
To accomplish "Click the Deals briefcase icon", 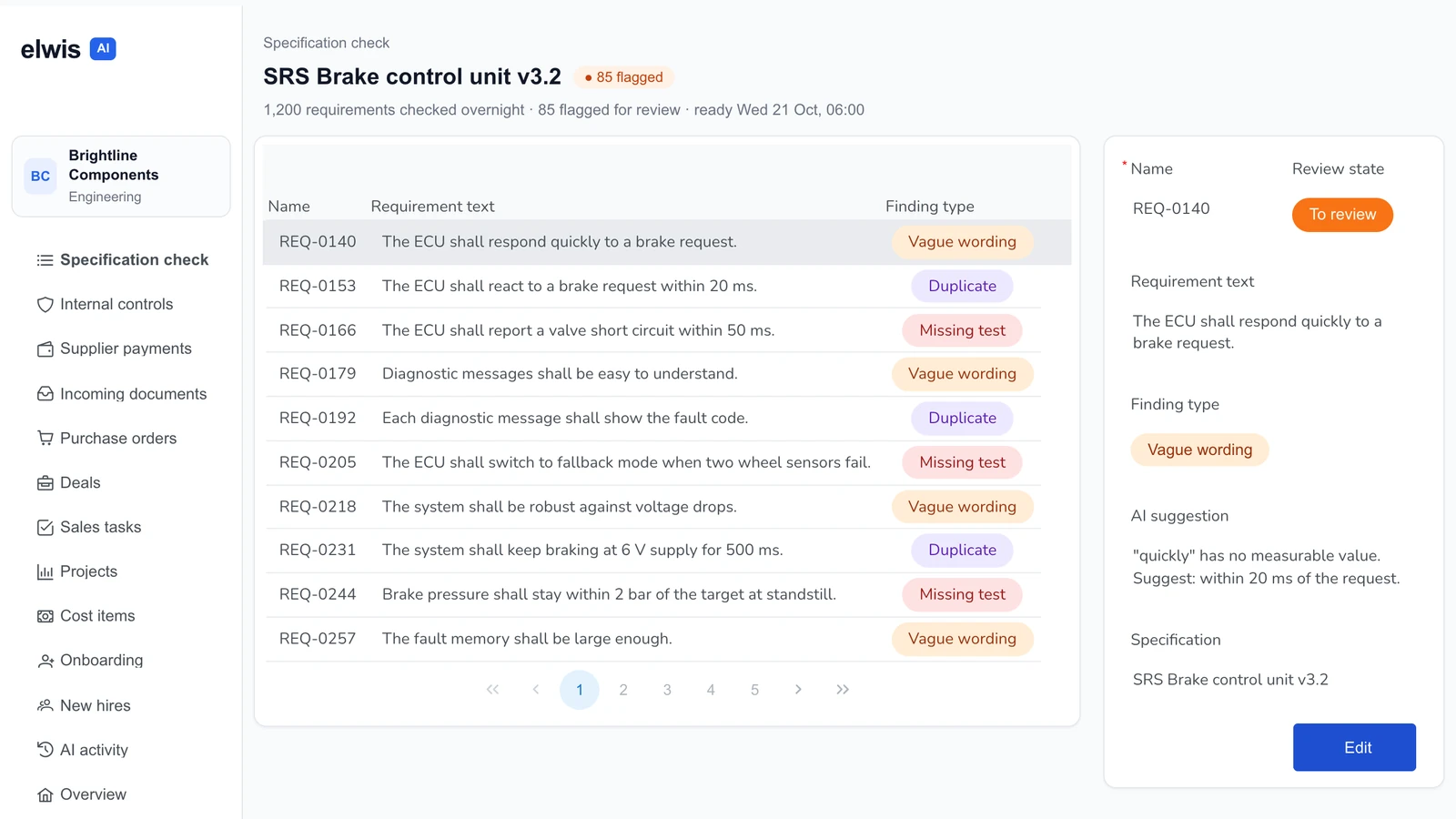I will tap(45, 483).
